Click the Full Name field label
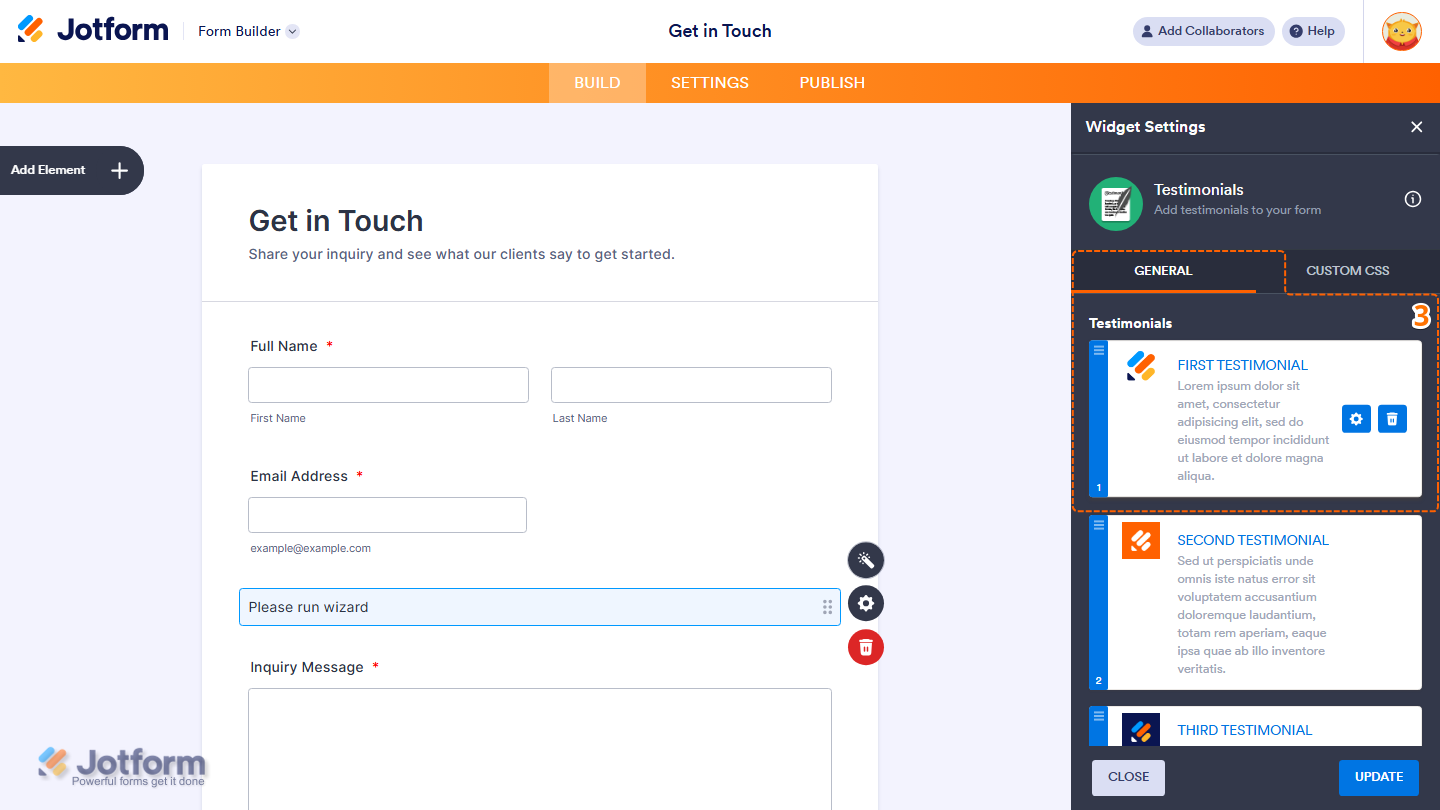1440x810 pixels. (284, 346)
